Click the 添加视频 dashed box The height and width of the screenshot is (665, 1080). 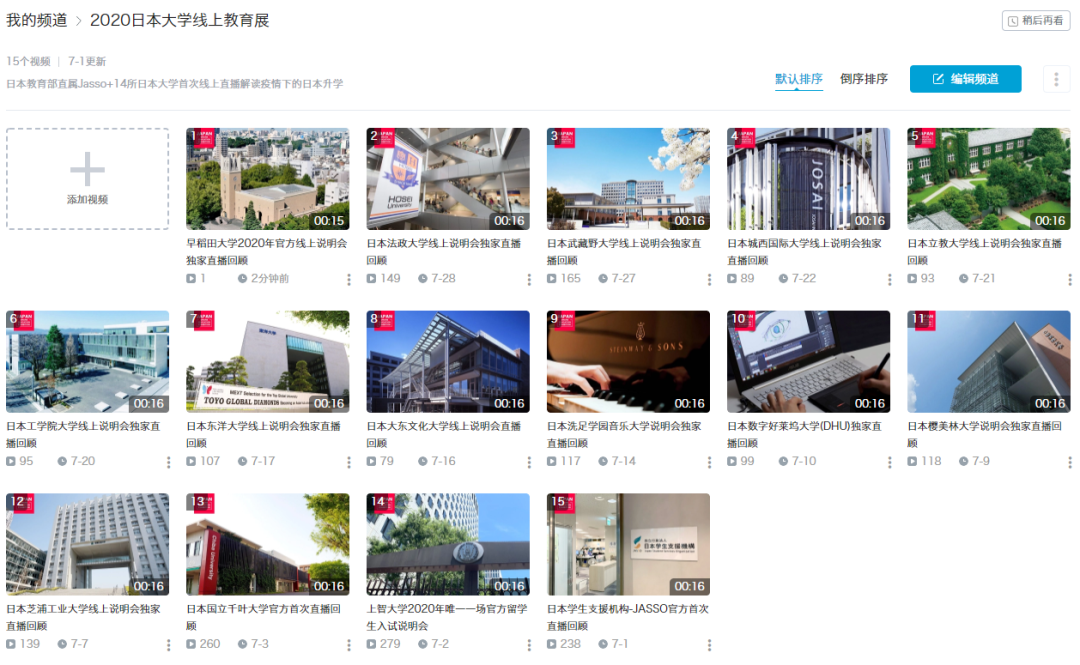(x=87, y=178)
